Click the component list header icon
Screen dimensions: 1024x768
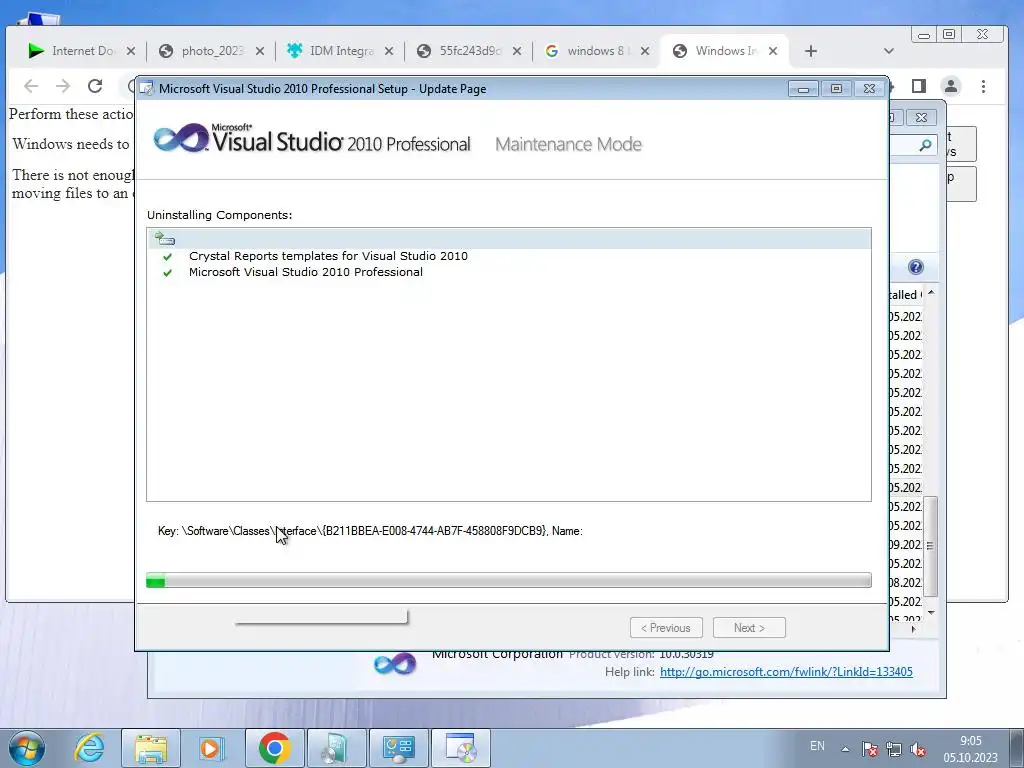tap(164, 238)
